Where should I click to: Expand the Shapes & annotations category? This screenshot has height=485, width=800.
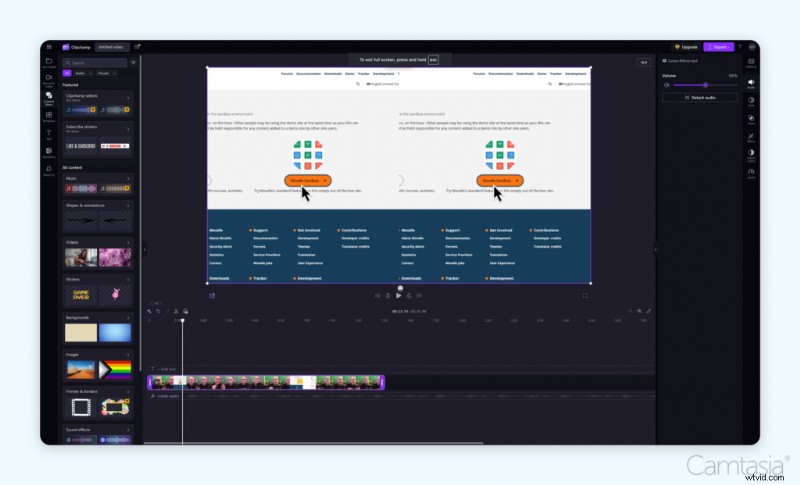129,206
